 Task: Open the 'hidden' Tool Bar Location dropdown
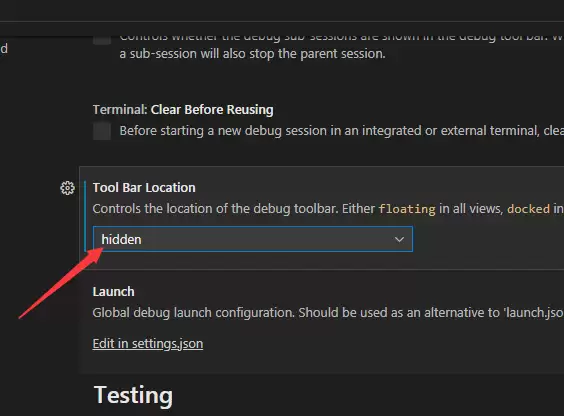[253, 239]
